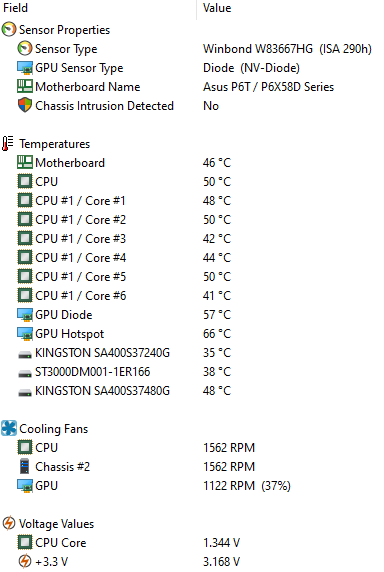Select the ST3000DM001-1ER166 label

(93, 372)
